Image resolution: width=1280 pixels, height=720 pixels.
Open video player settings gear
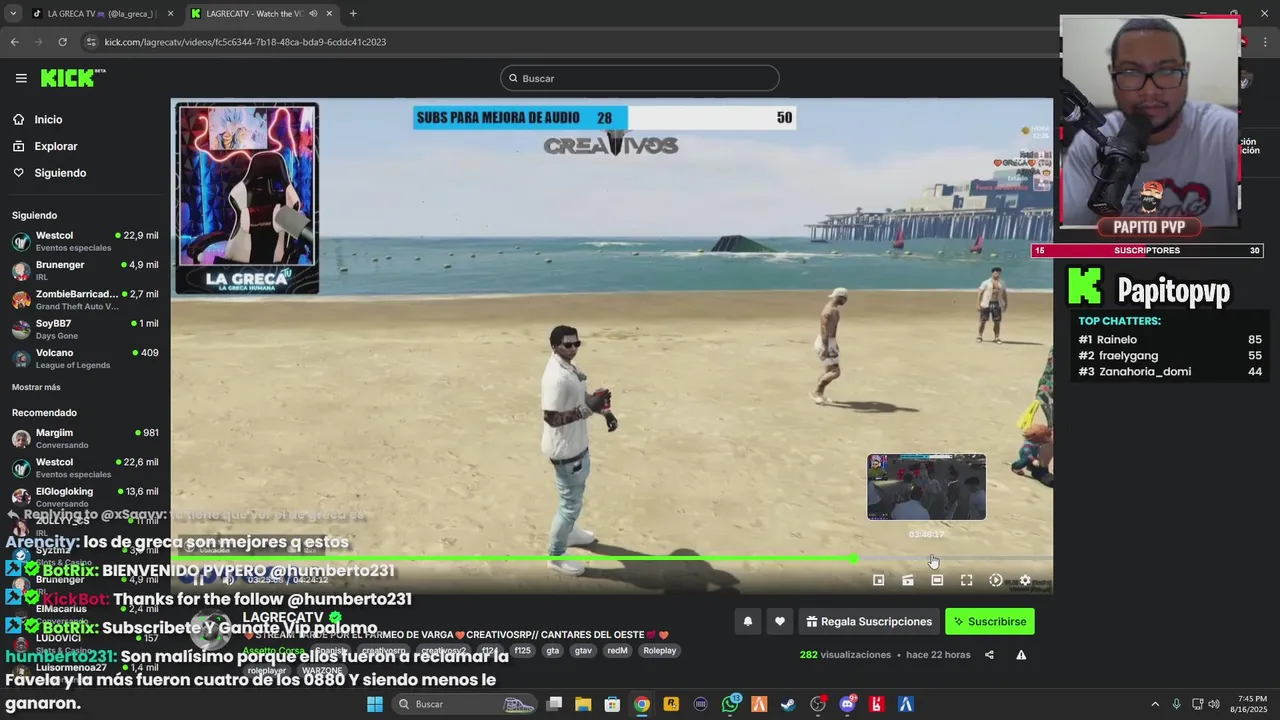point(1025,580)
